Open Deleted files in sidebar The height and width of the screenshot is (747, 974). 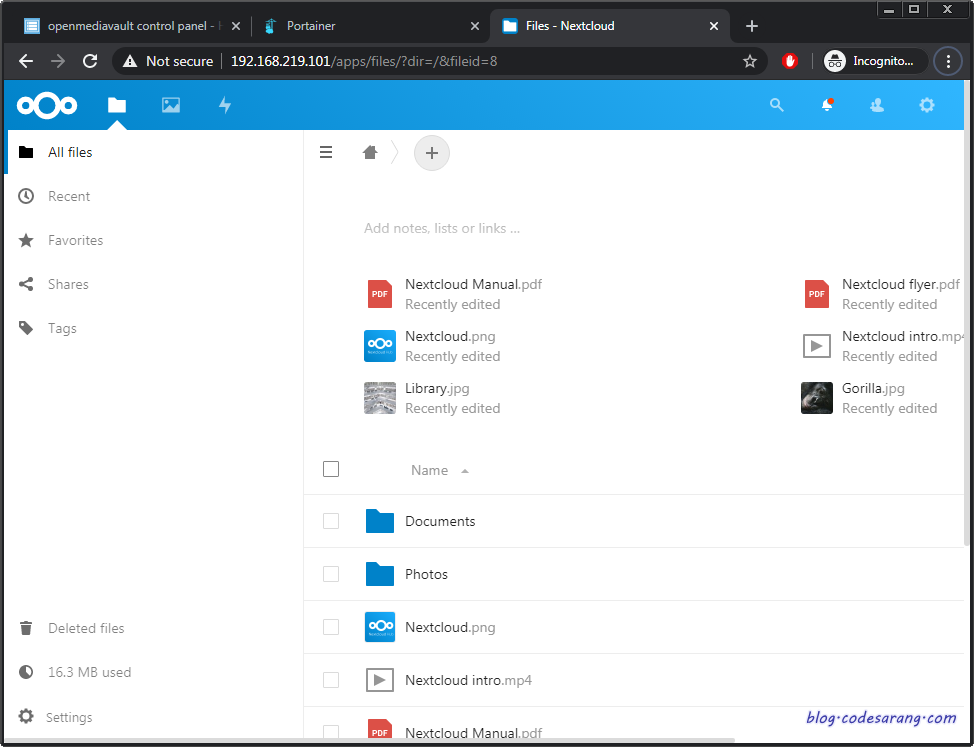click(x=154, y=628)
